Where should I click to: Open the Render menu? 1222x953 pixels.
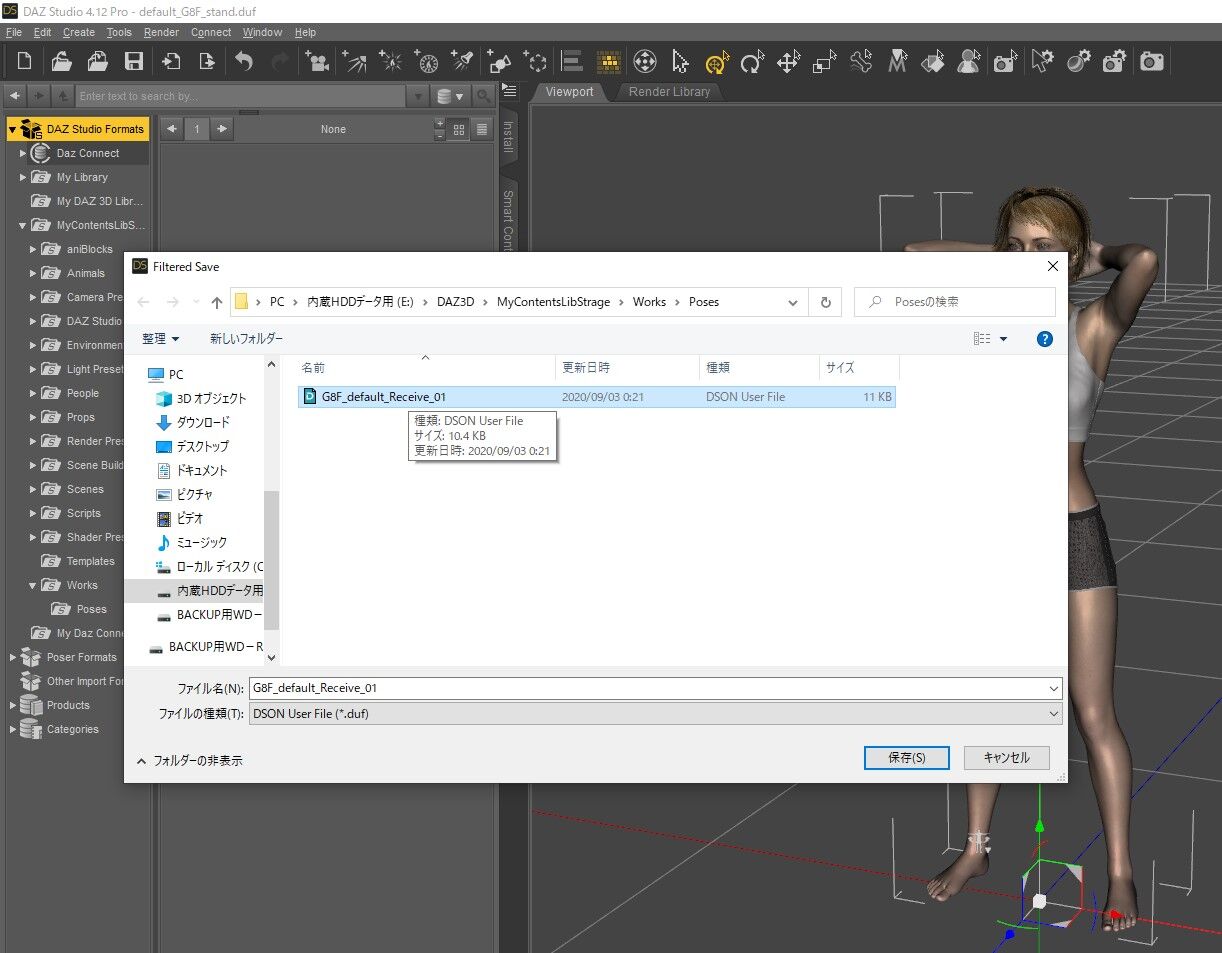(x=161, y=32)
